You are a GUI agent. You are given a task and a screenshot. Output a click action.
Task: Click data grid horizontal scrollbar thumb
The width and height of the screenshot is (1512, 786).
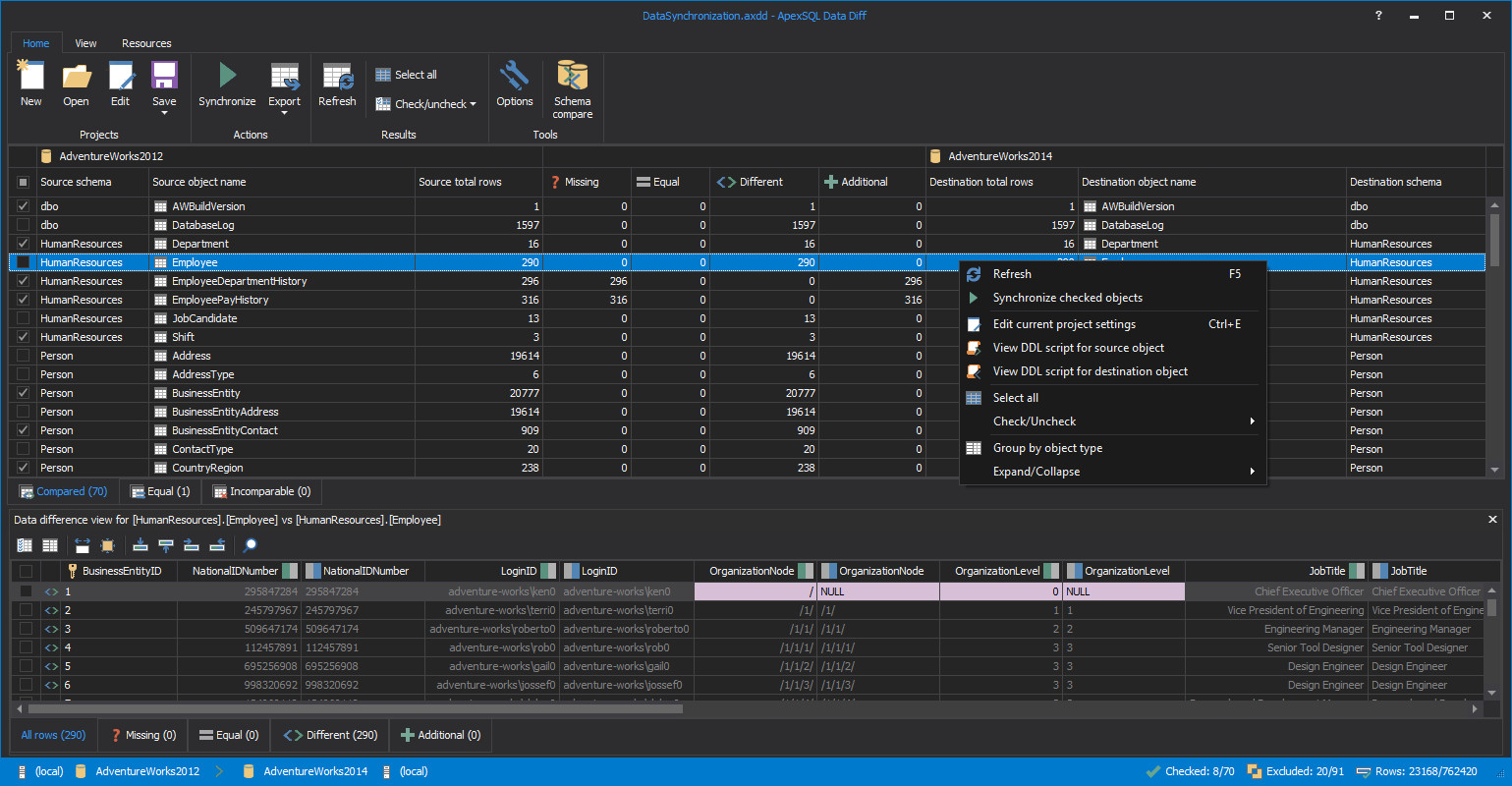pyautogui.click(x=355, y=708)
